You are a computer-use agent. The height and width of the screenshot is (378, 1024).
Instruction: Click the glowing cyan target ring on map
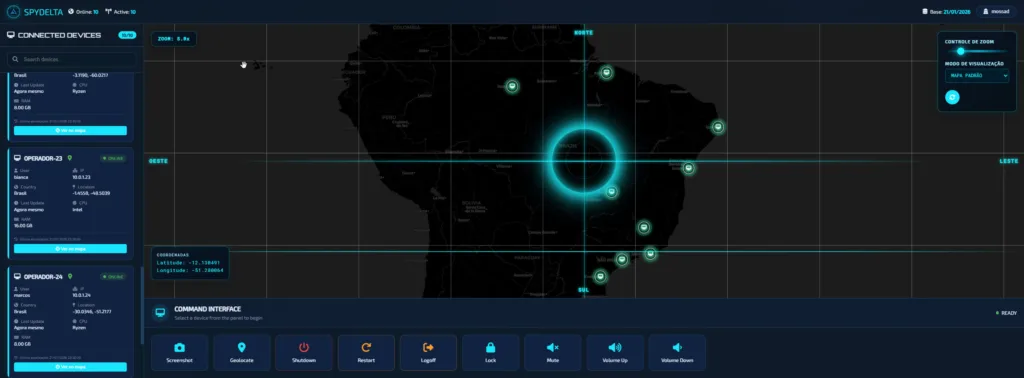pos(584,160)
